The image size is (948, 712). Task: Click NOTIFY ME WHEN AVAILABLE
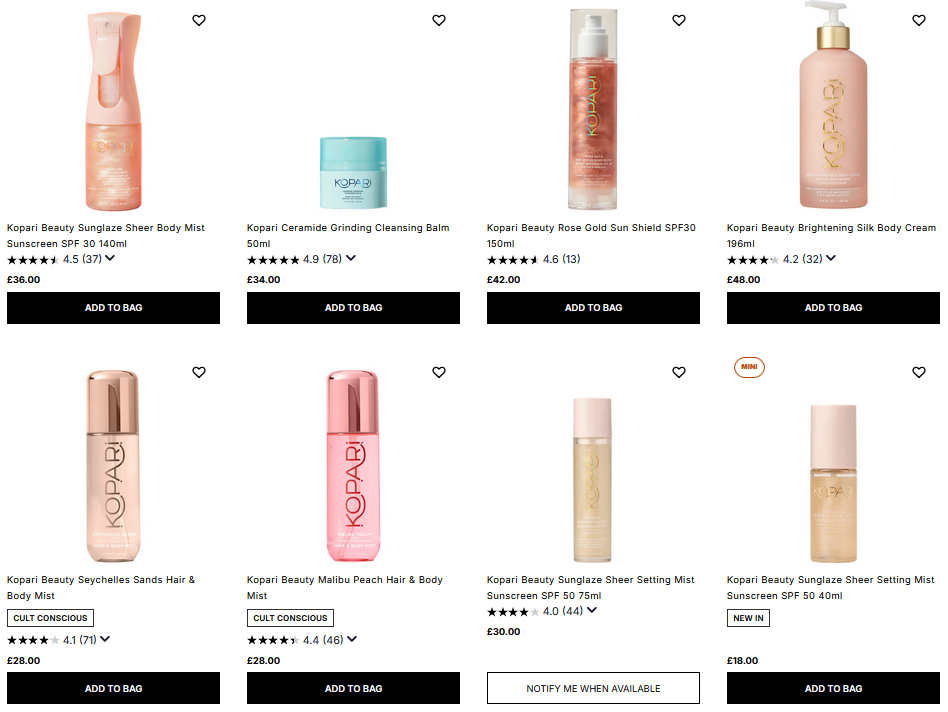click(x=593, y=688)
